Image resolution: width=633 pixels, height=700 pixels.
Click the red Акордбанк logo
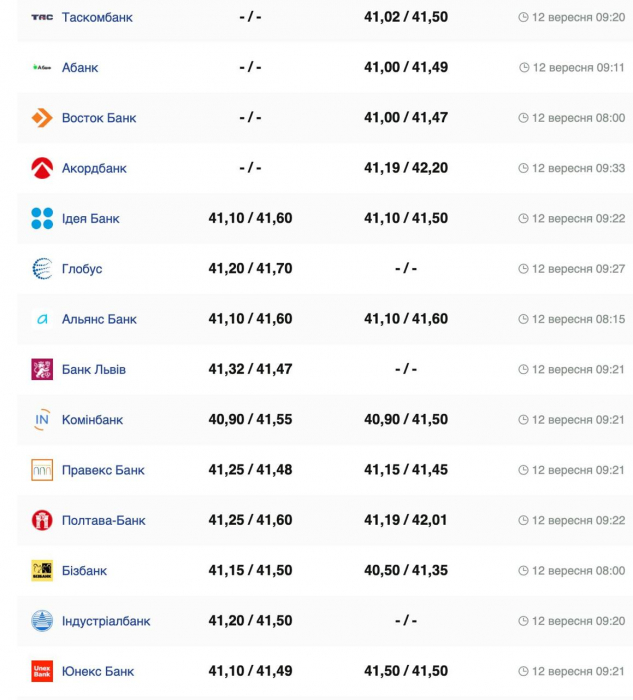coord(42,168)
